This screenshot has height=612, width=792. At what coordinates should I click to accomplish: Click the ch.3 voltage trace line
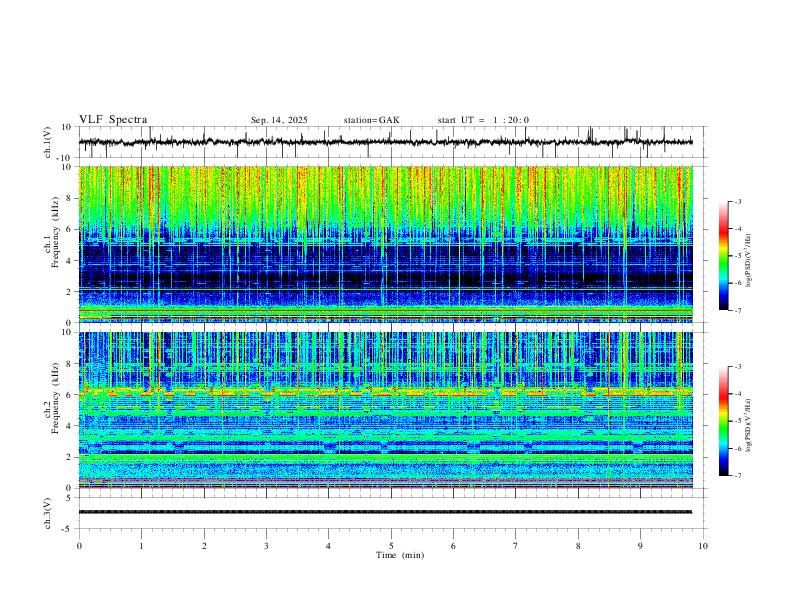pos(385,512)
